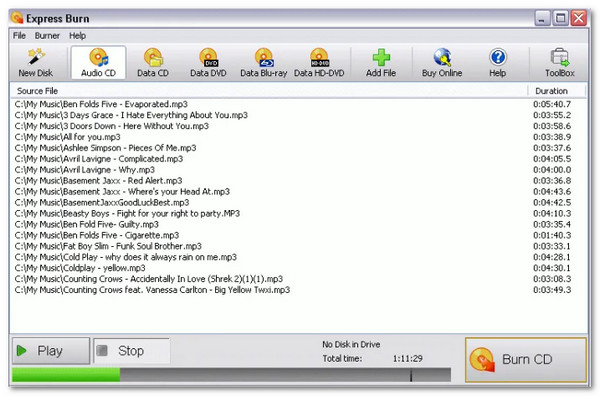Select Avril Lavigne - Why.mp3
The height and width of the screenshot is (396, 600).
[x=85, y=169]
